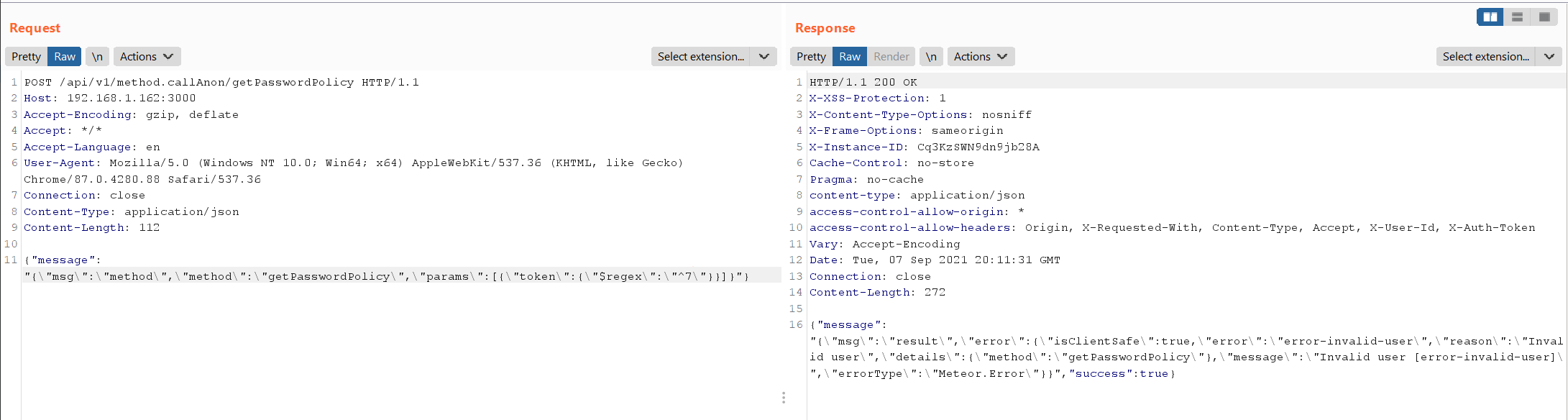Toggle newline display in Response panel
The height and width of the screenshot is (420, 1568).
tap(931, 56)
